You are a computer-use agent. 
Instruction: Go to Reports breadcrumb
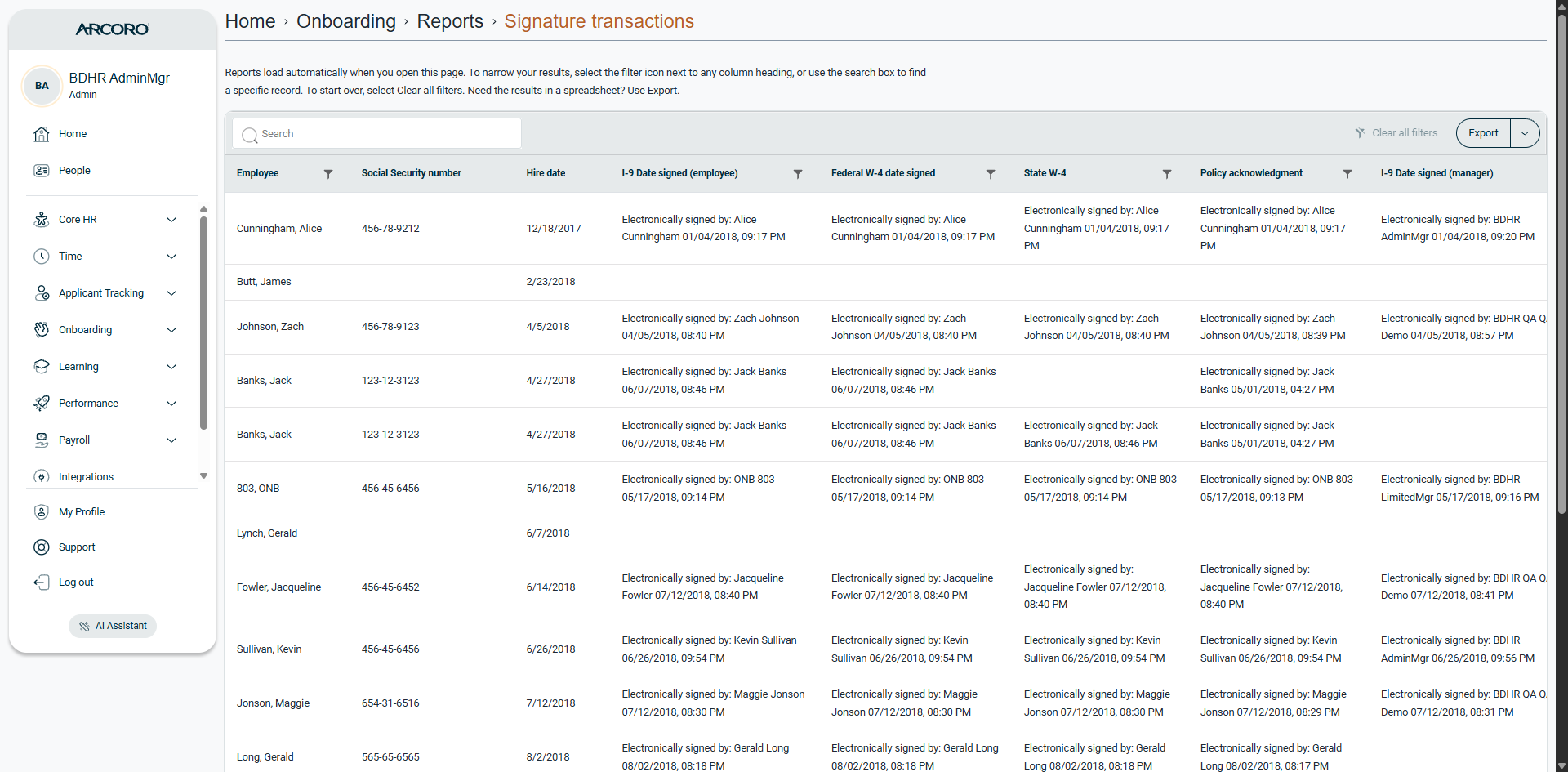(x=450, y=21)
